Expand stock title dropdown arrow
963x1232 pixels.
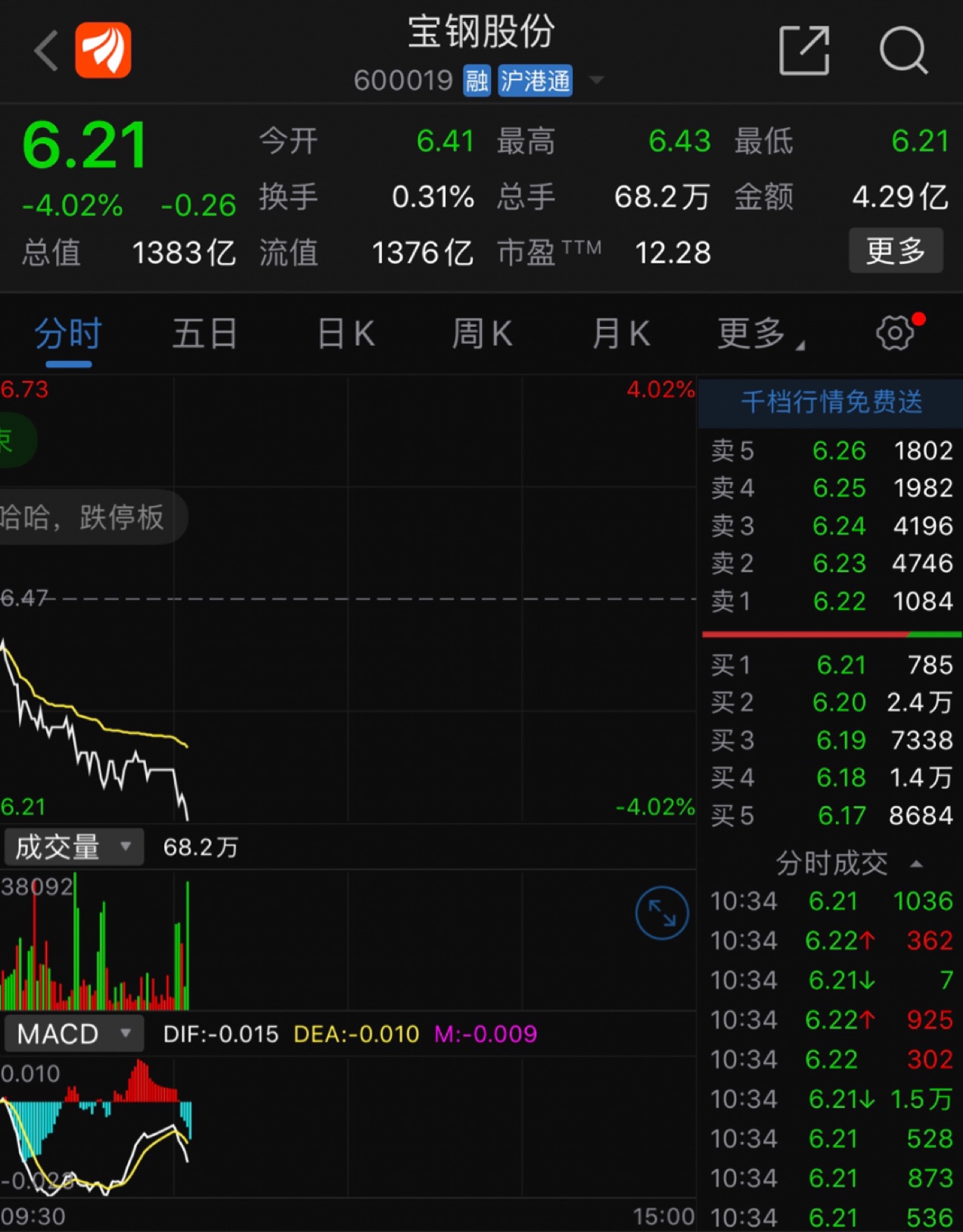coord(596,79)
